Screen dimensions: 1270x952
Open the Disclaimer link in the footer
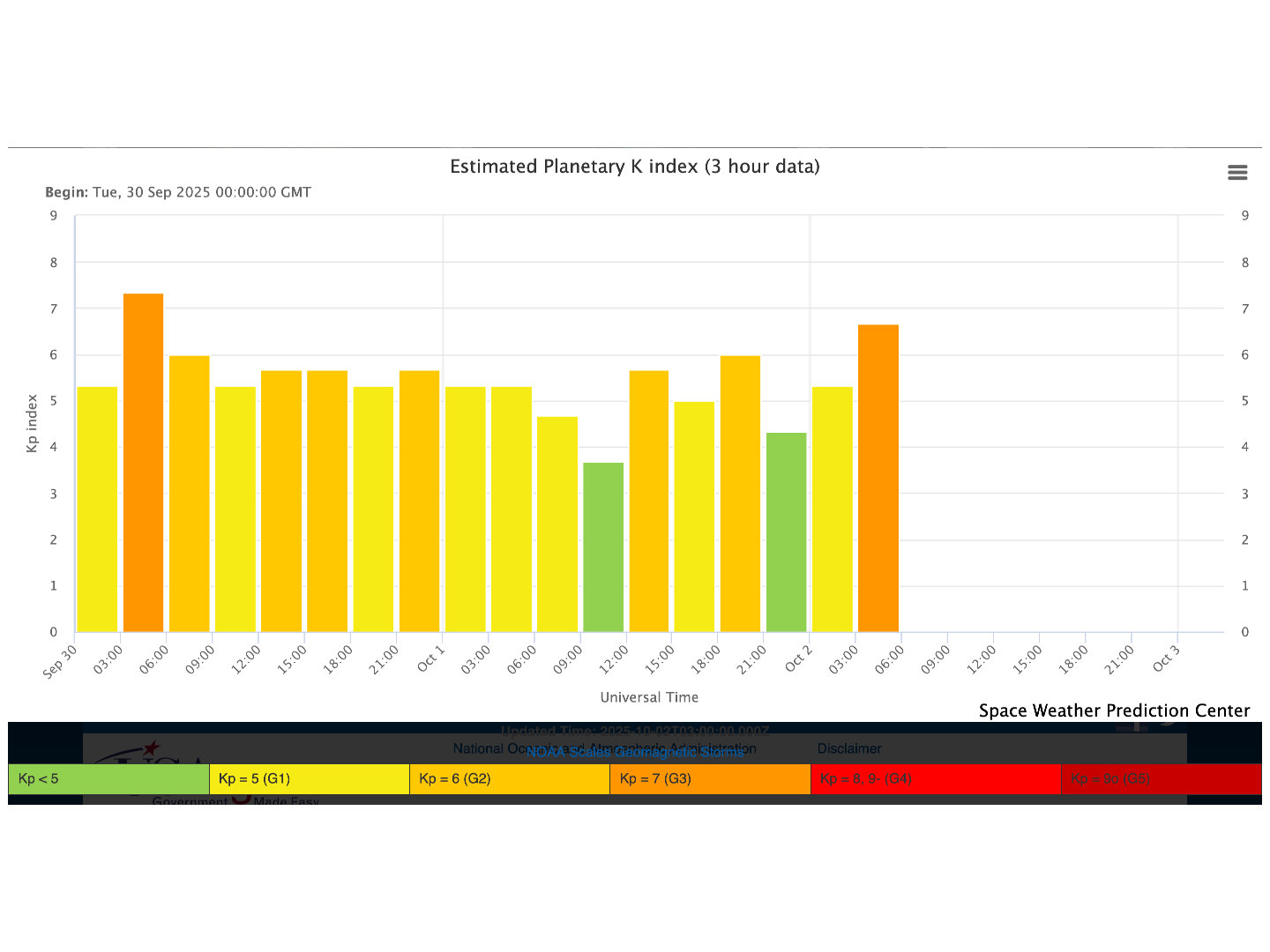848,748
